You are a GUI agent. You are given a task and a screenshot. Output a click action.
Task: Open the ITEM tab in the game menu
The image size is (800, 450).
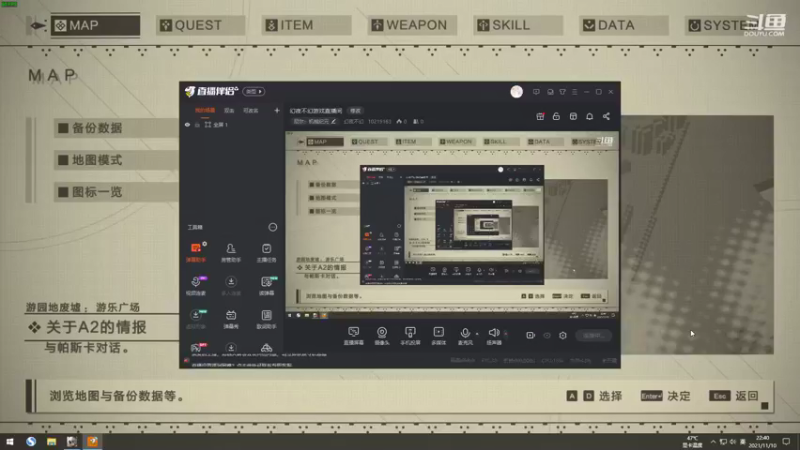pyautogui.click(x=306, y=25)
